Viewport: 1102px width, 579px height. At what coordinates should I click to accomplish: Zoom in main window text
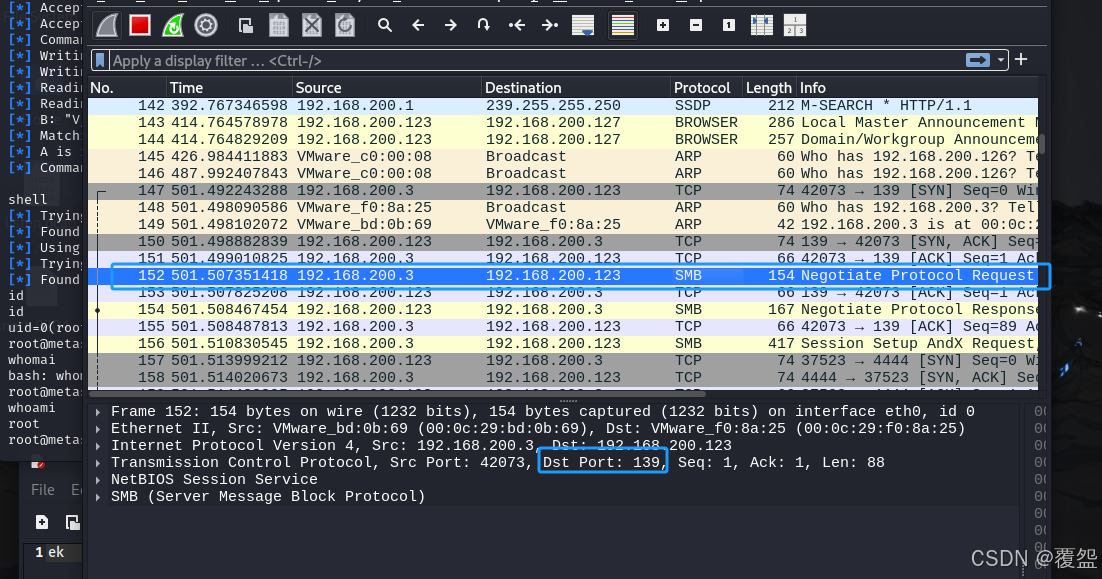[x=663, y=25]
